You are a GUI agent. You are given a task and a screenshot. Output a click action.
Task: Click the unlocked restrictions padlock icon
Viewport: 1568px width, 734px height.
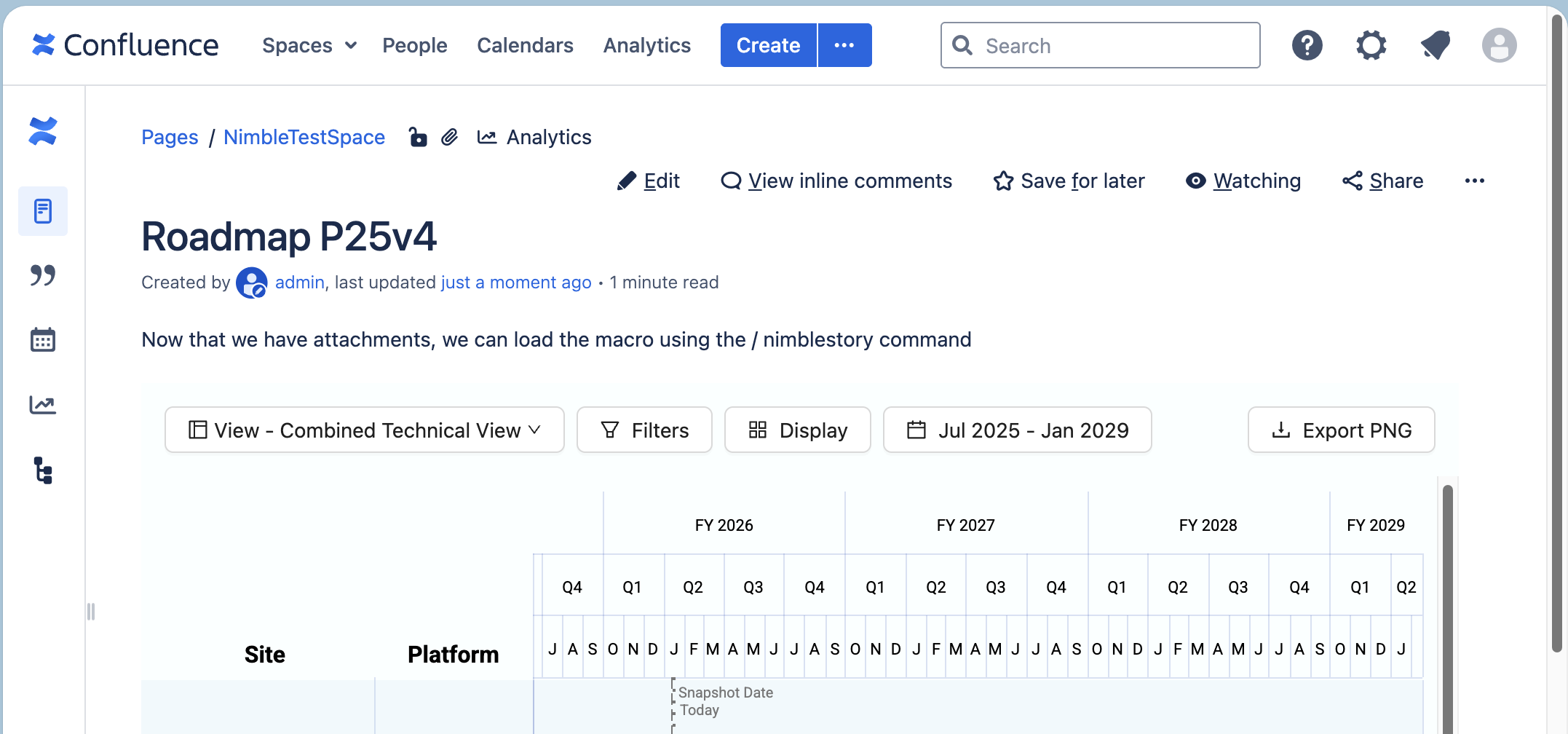pos(418,137)
